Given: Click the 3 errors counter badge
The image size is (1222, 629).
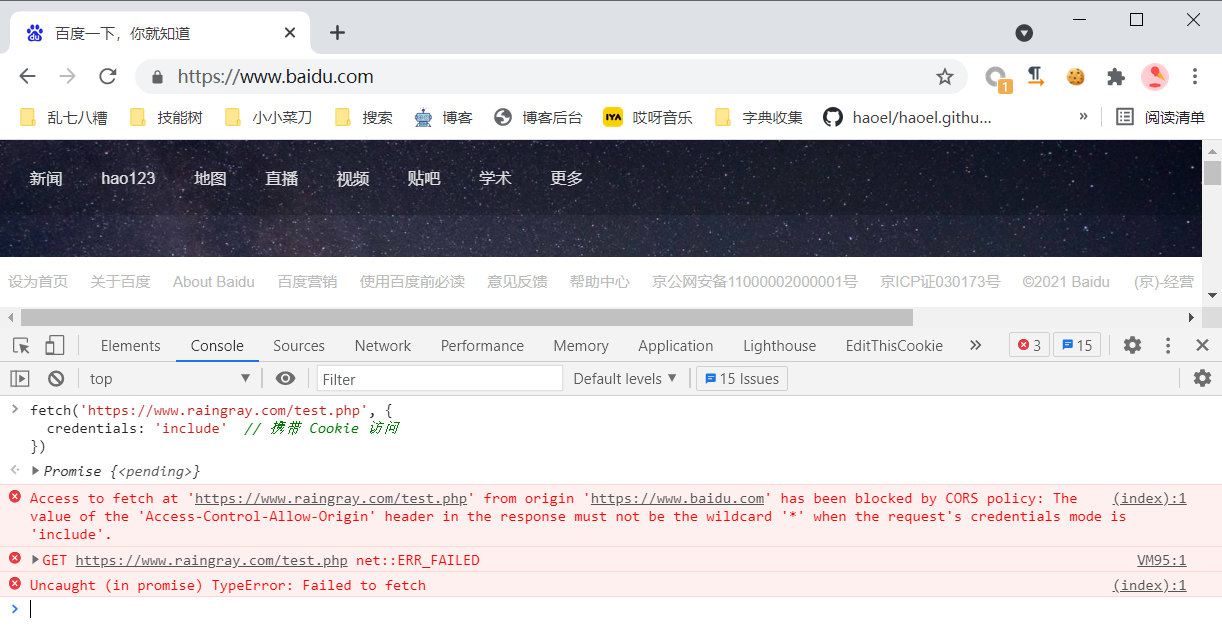Looking at the screenshot, I should pyautogui.click(x=1029, y=345).
